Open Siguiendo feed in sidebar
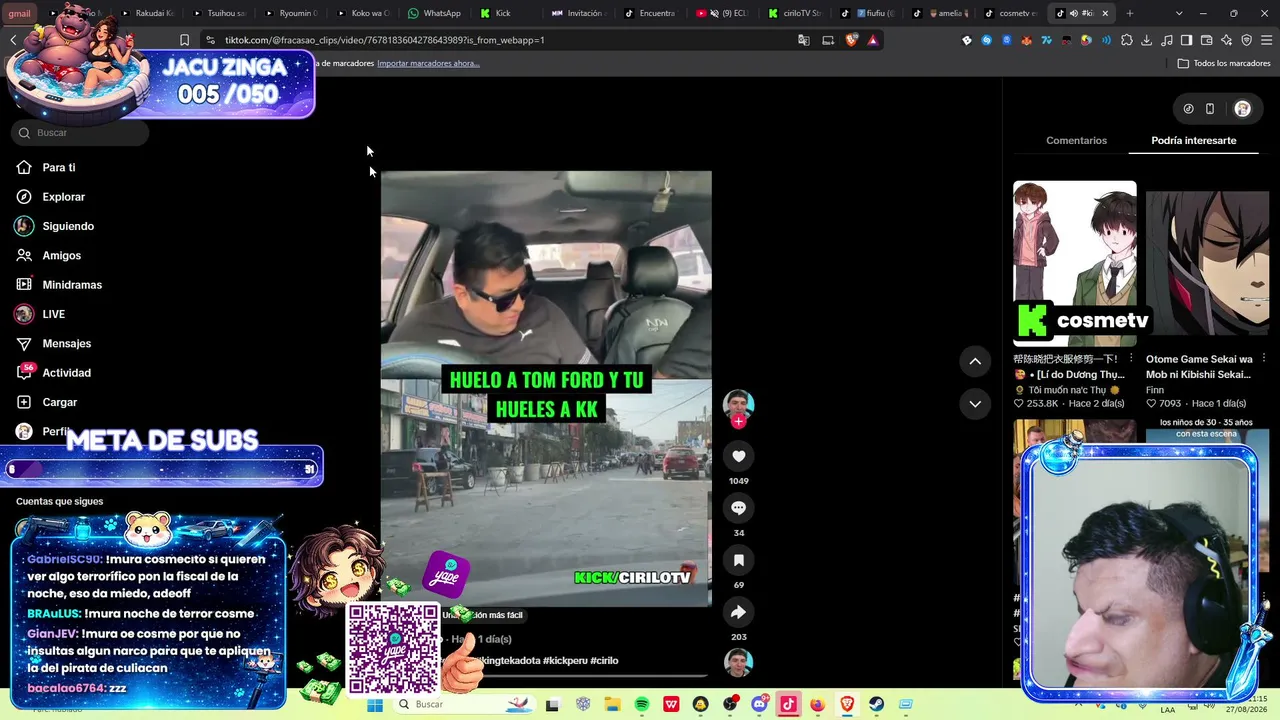1280x720 pixels. (68, 226)
